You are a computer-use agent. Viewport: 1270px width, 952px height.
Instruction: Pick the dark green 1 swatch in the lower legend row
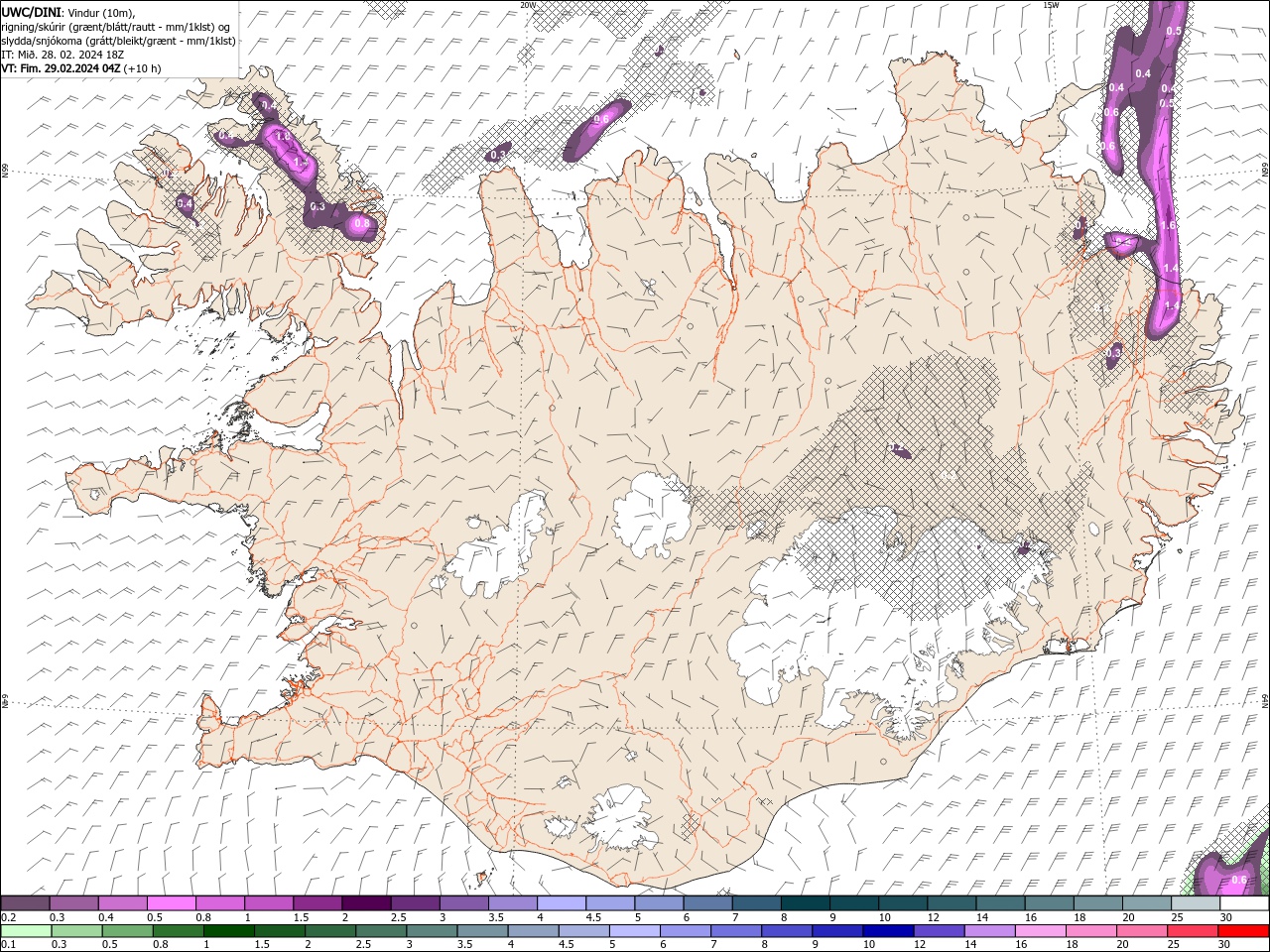coord(230,931)
